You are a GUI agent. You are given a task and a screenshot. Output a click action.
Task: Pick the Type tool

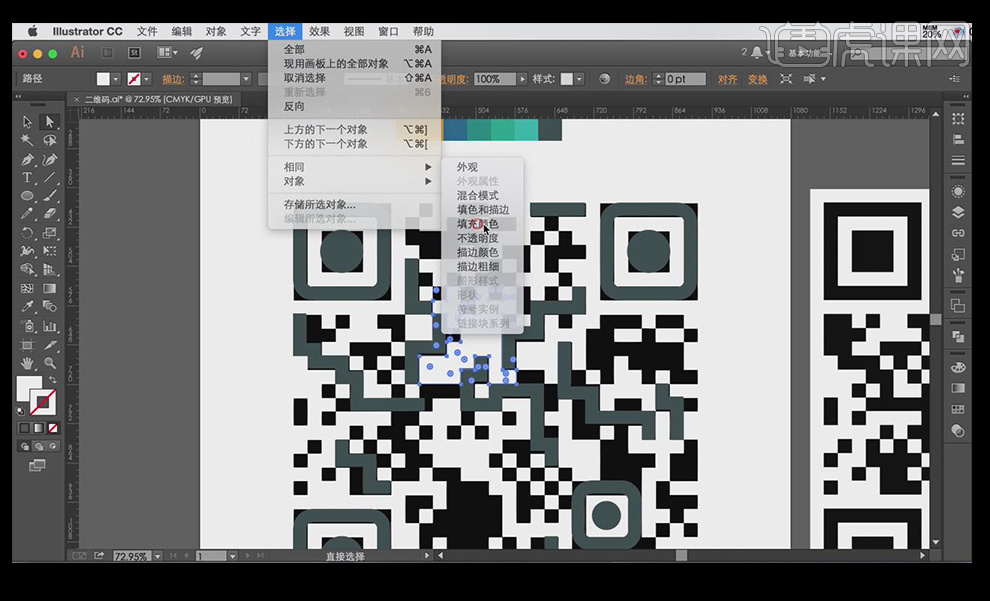27,178
